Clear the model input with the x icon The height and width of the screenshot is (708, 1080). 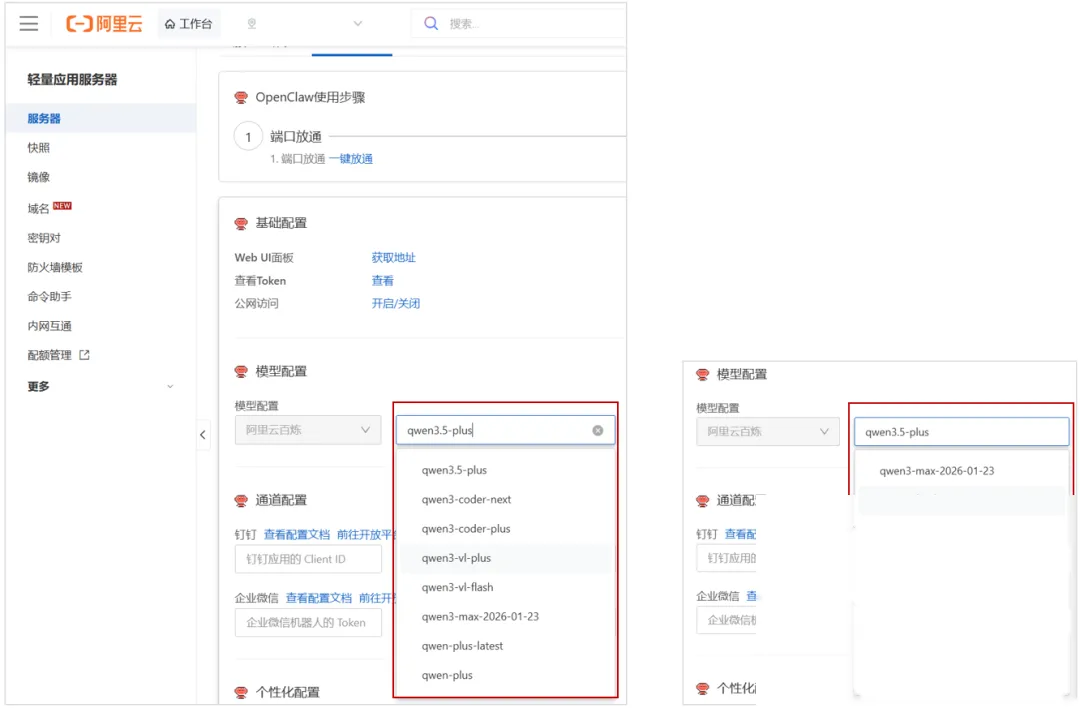598,430
